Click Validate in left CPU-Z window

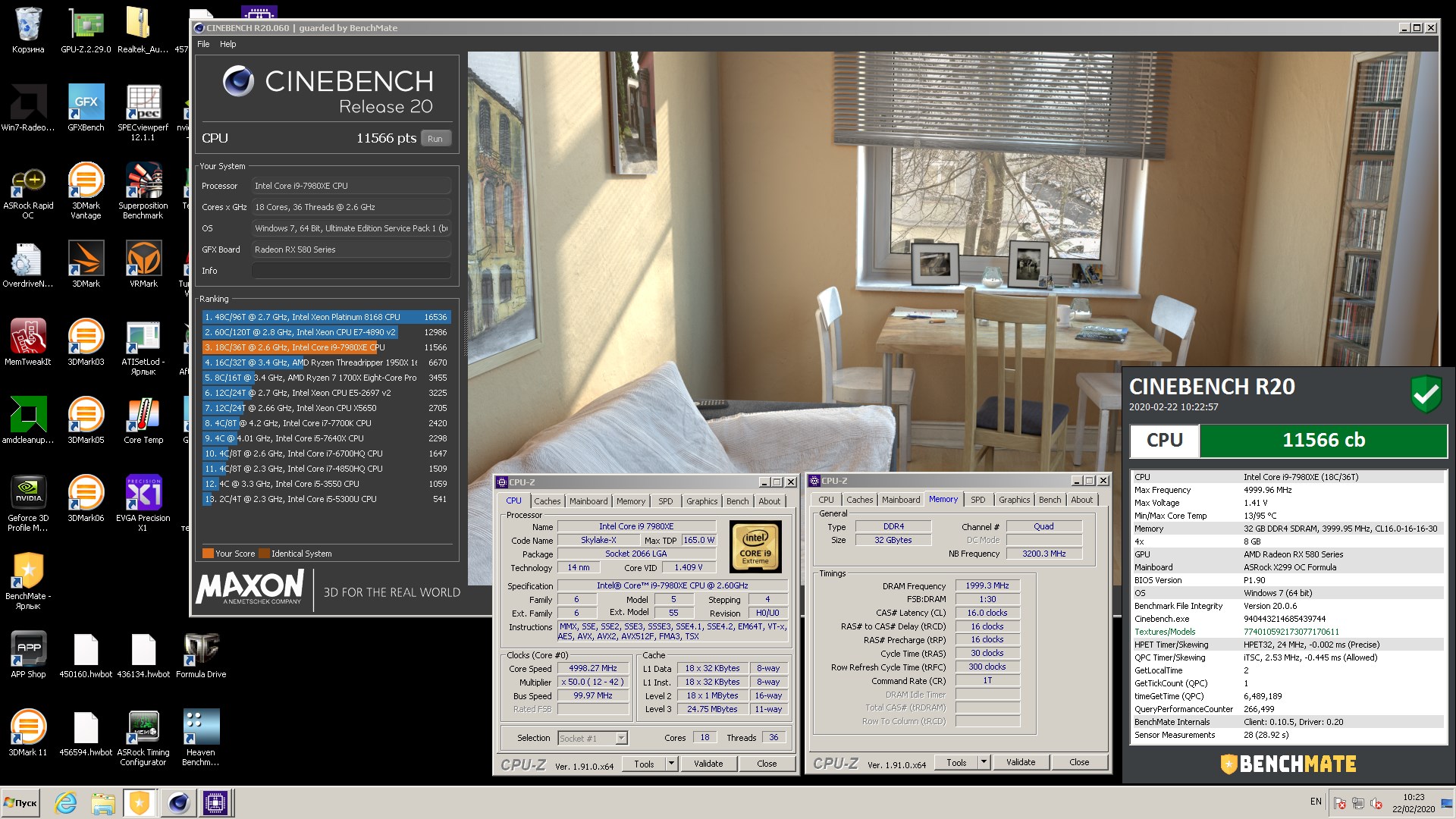pos(708,764)
